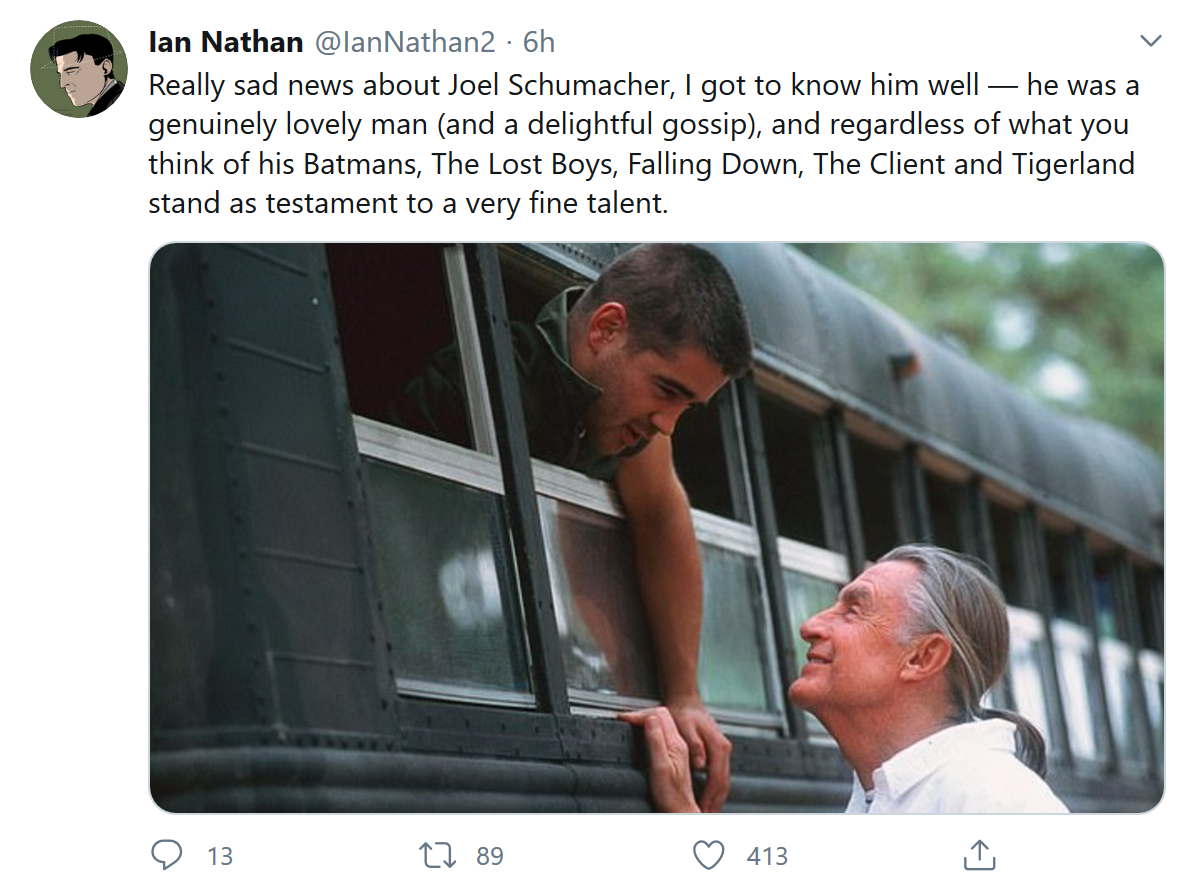Open the tweet's more-options chevron

pos(1151,42)
